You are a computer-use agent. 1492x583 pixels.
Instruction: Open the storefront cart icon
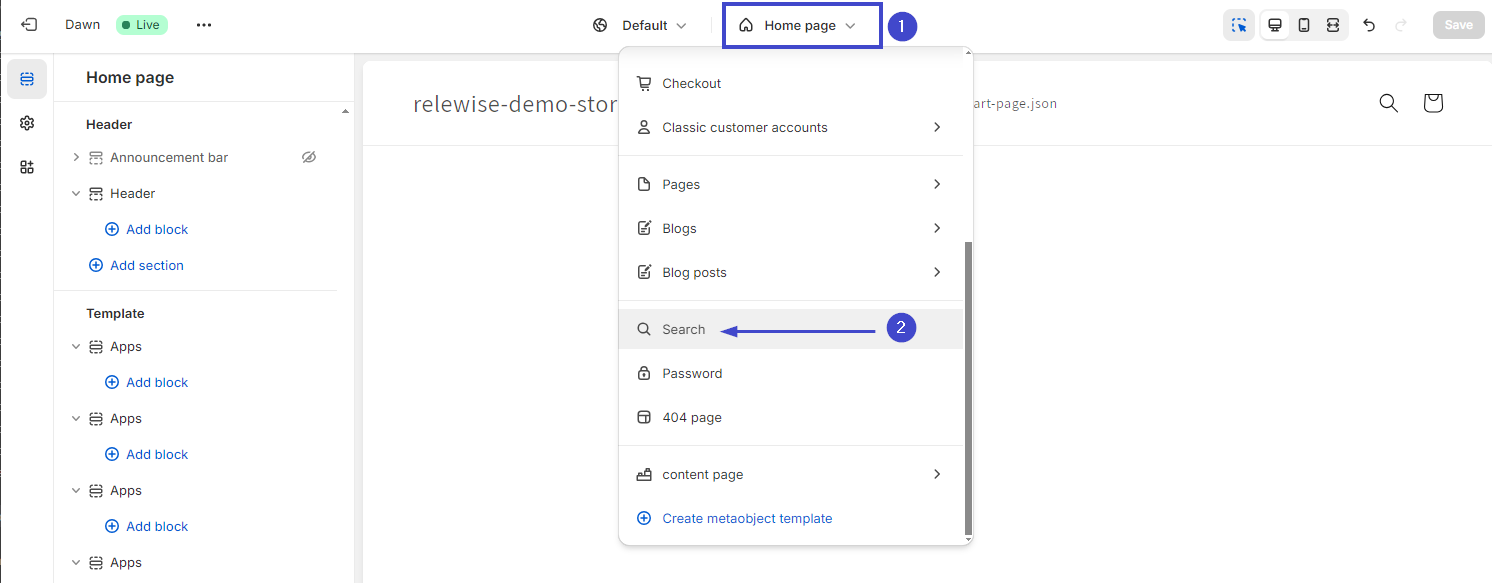click(1432, 102)
